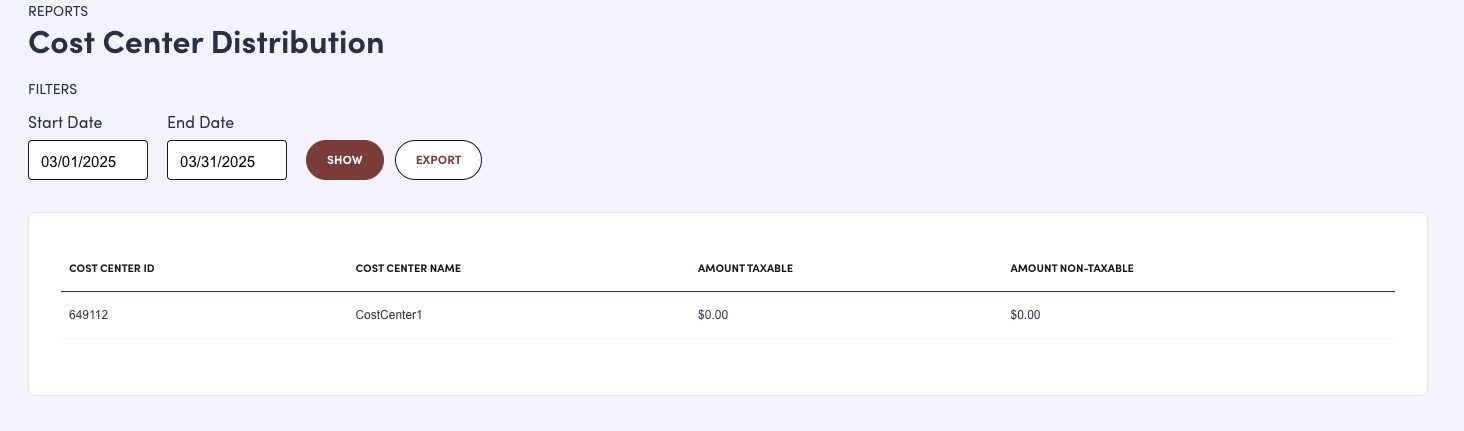Click the End Date label text
Image resolution: width=1464 pixels, height=431 pixels.
[200, 123]
